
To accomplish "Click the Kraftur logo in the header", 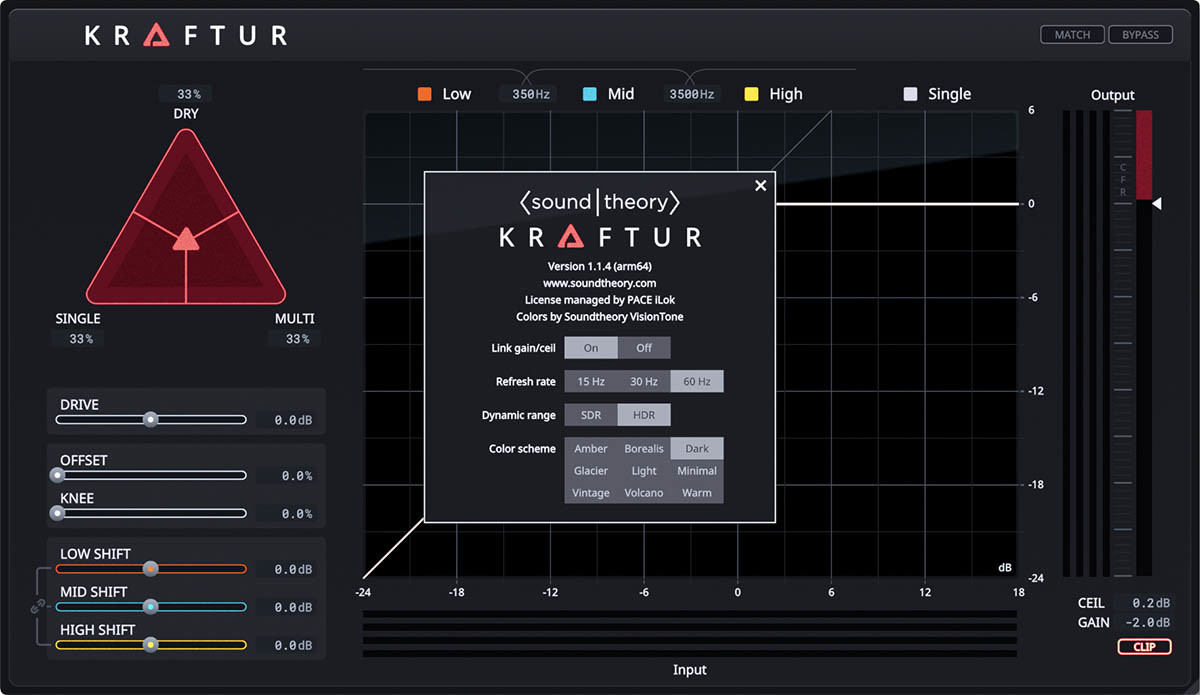I will [186, 36].
